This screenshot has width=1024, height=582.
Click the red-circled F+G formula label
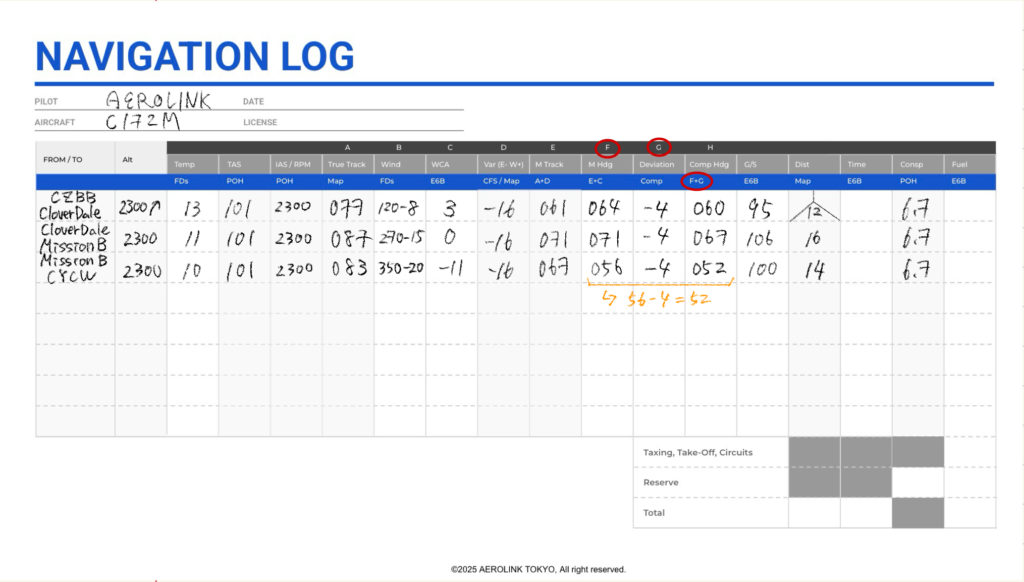click(697, 182)
